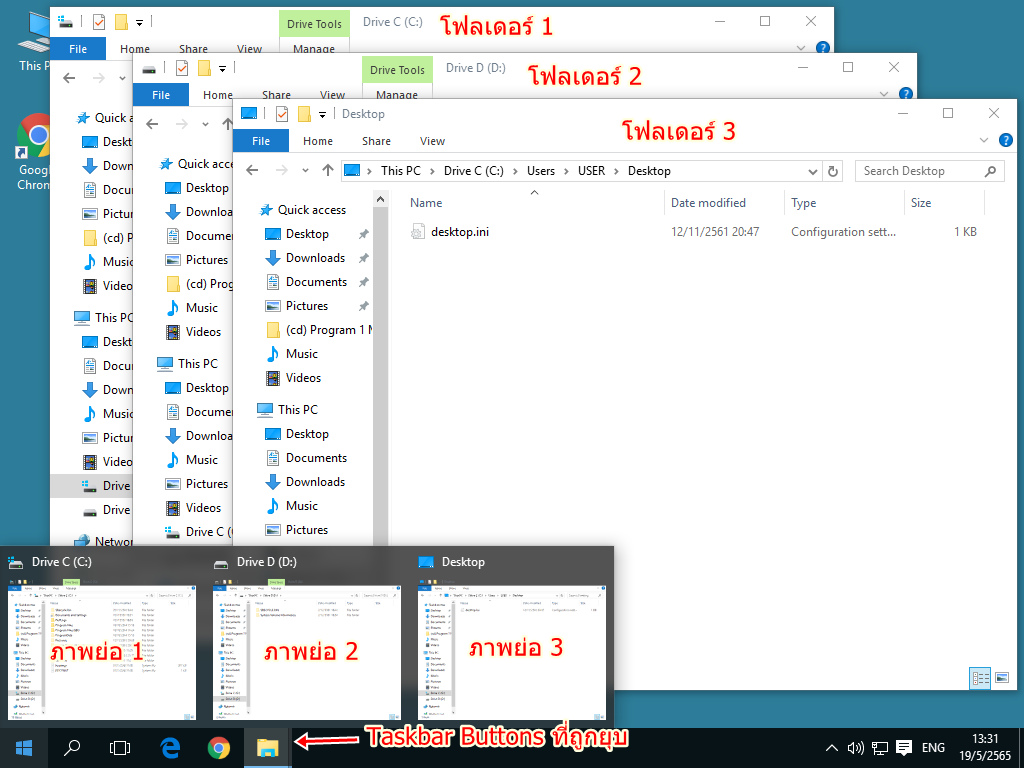1024x768 pixels.
Task: Select the Share tab in Desktop window
Action: [376, 141]
